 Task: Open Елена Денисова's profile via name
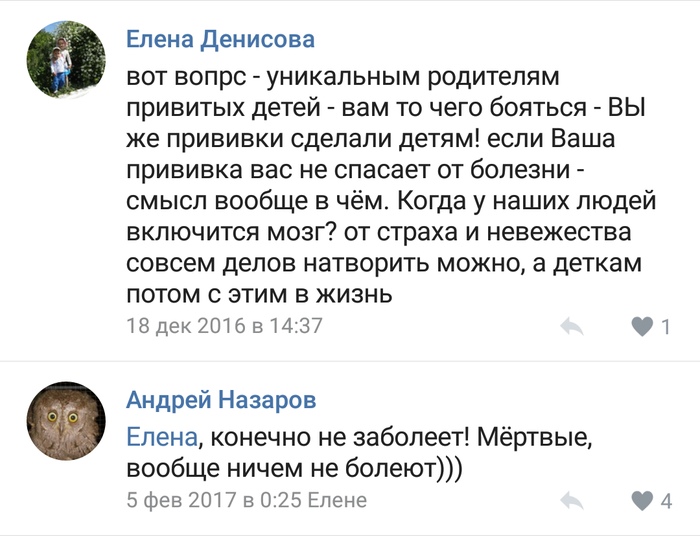click(x=220, y=40)
